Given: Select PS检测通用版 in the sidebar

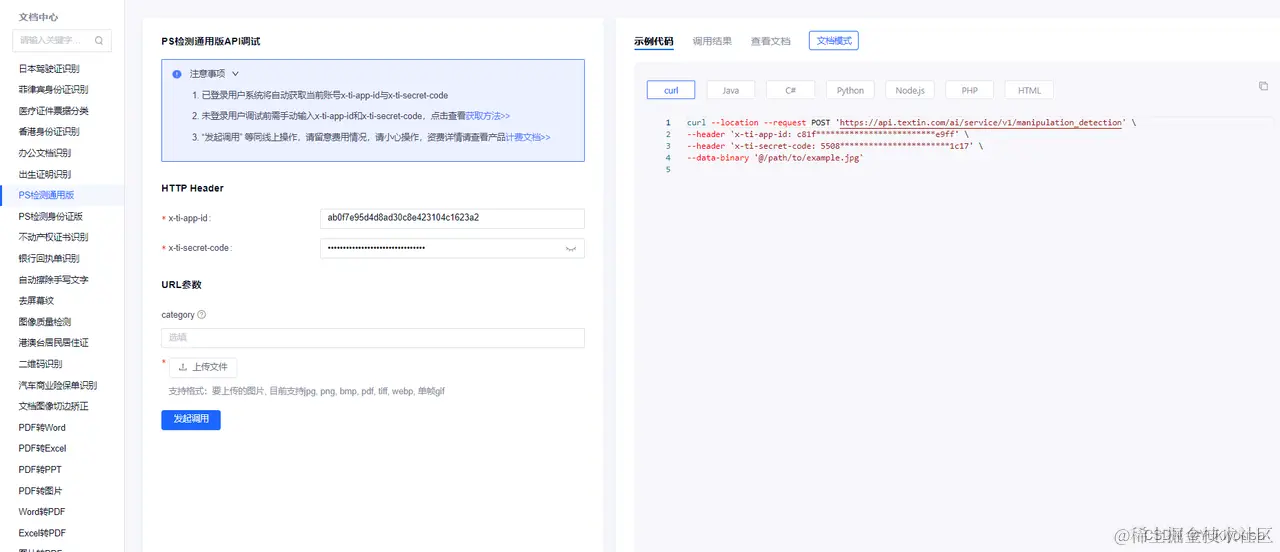Looking at the screenshot, I should tap(47, 195).
